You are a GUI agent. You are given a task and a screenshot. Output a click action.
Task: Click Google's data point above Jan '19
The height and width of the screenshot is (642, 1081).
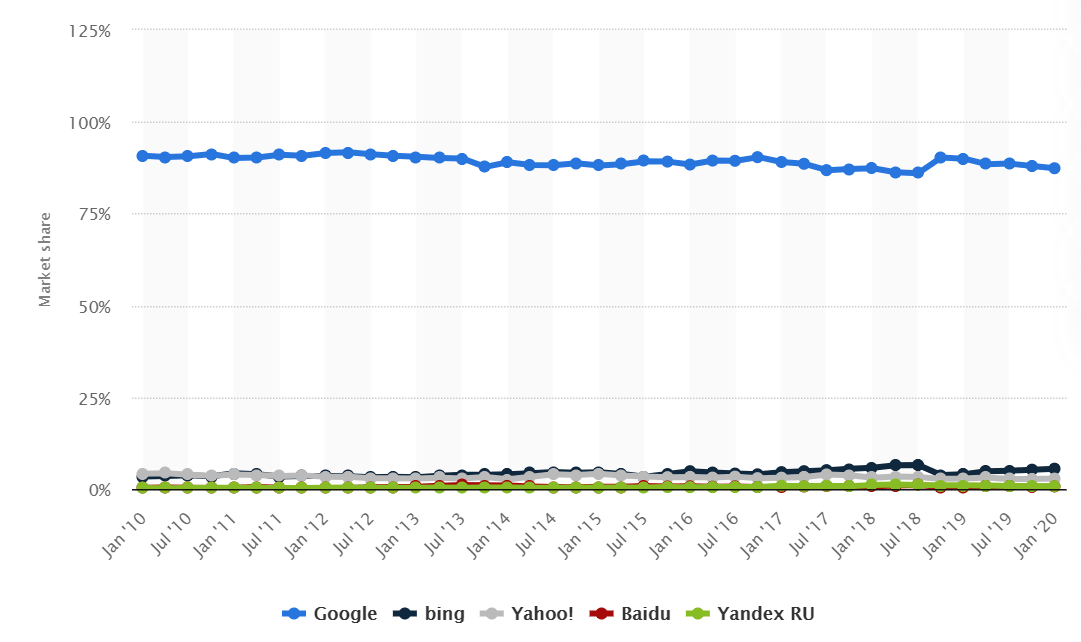click(963, 159)
